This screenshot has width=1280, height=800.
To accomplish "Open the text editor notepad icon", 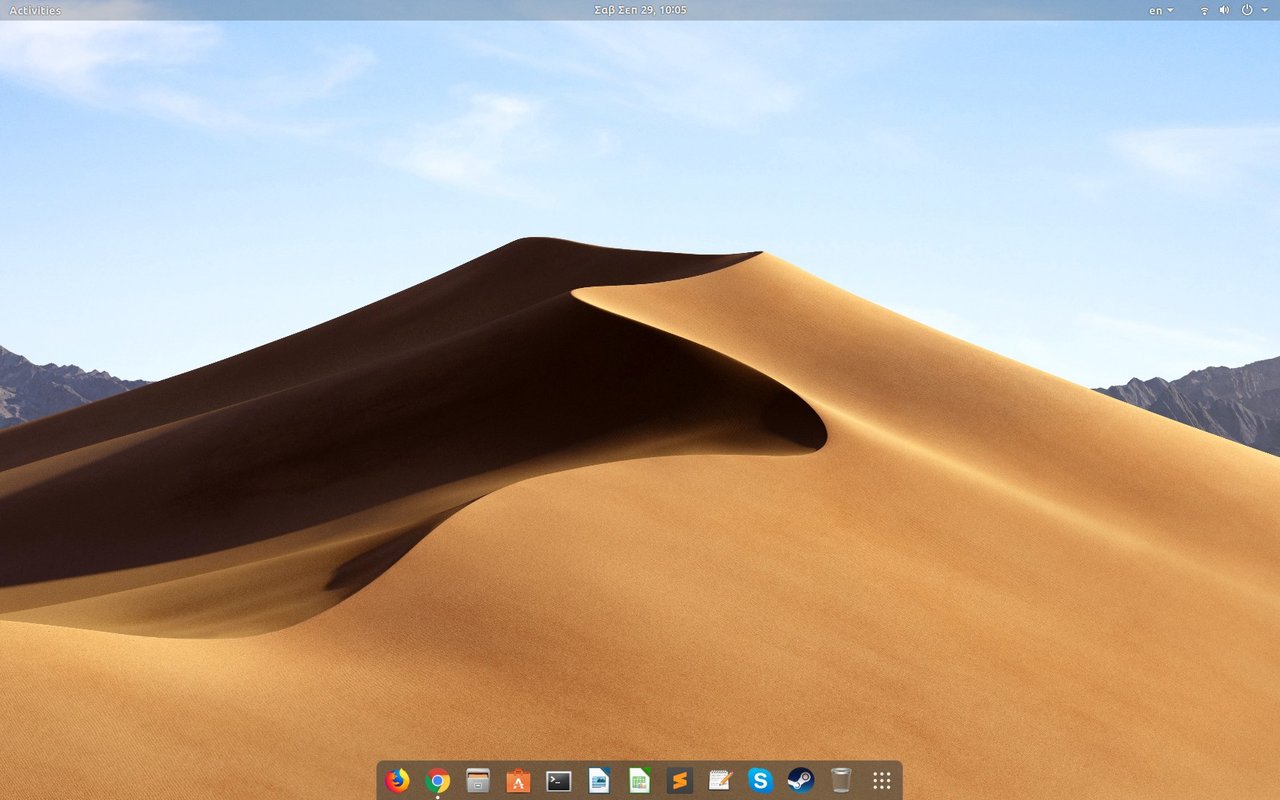I will point(720,780).
